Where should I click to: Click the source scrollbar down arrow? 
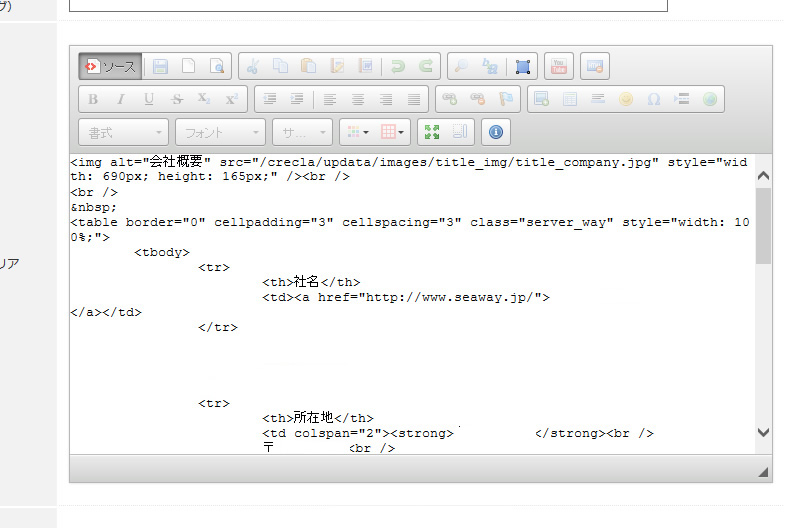coord(764,432)
